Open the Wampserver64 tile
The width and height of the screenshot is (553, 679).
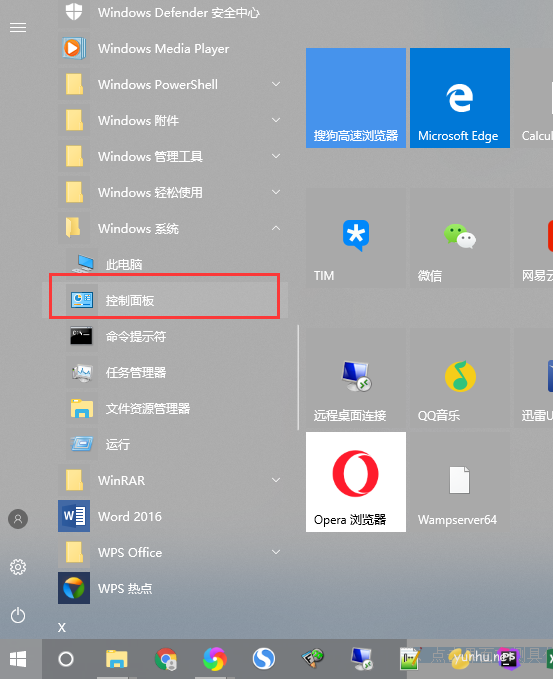460,482
